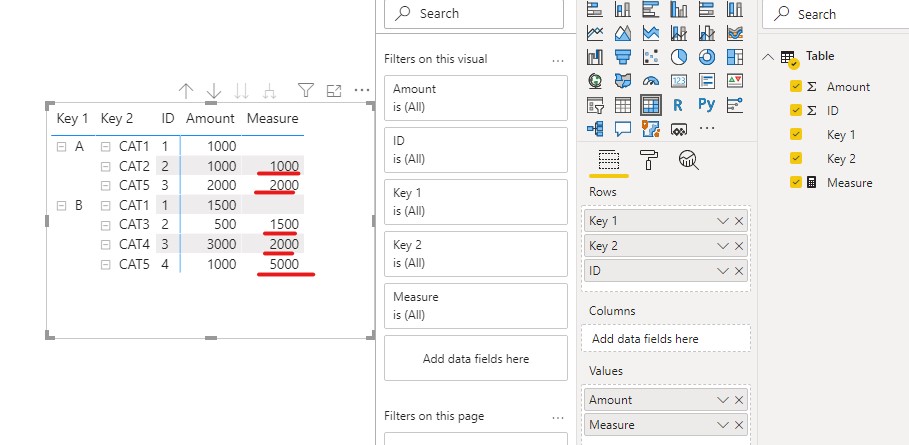Select the Gauge visualization icon
Viewport: 909px width, 445px height.
[x=651, y=81]
